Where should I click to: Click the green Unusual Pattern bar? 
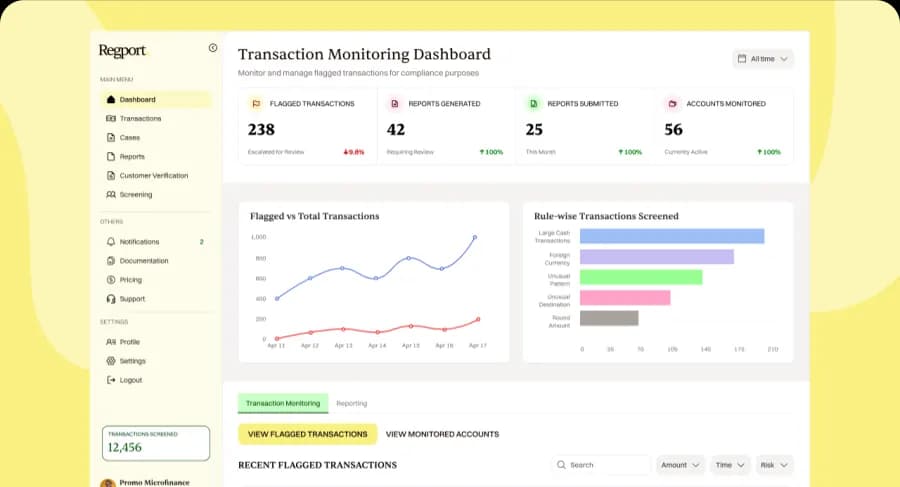[641, 277]
